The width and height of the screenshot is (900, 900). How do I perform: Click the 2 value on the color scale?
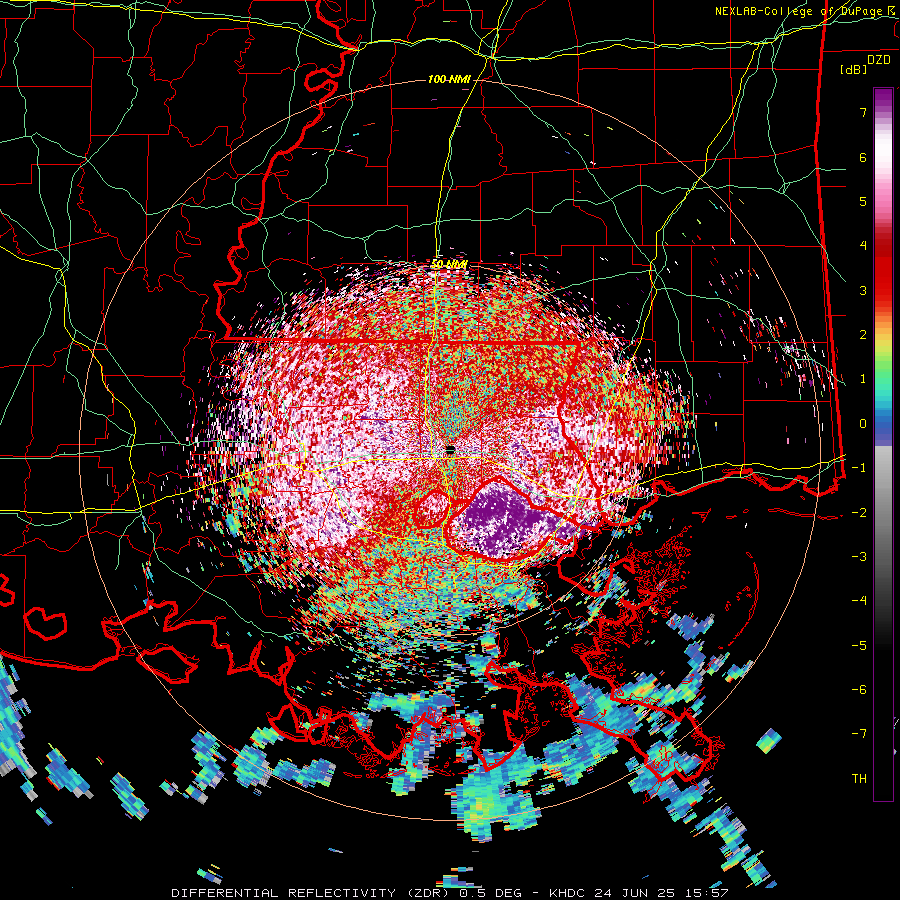point(863,335)
